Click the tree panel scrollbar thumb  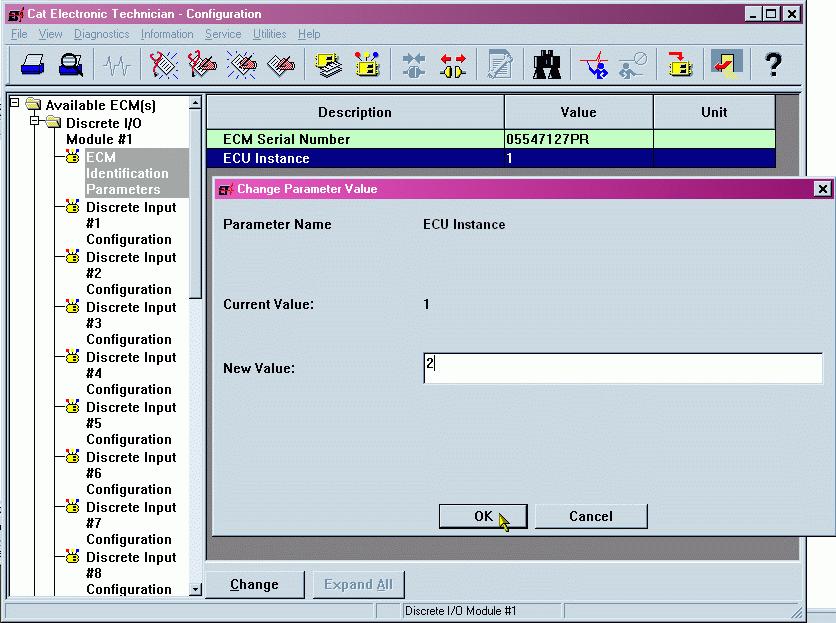(196, 204)
